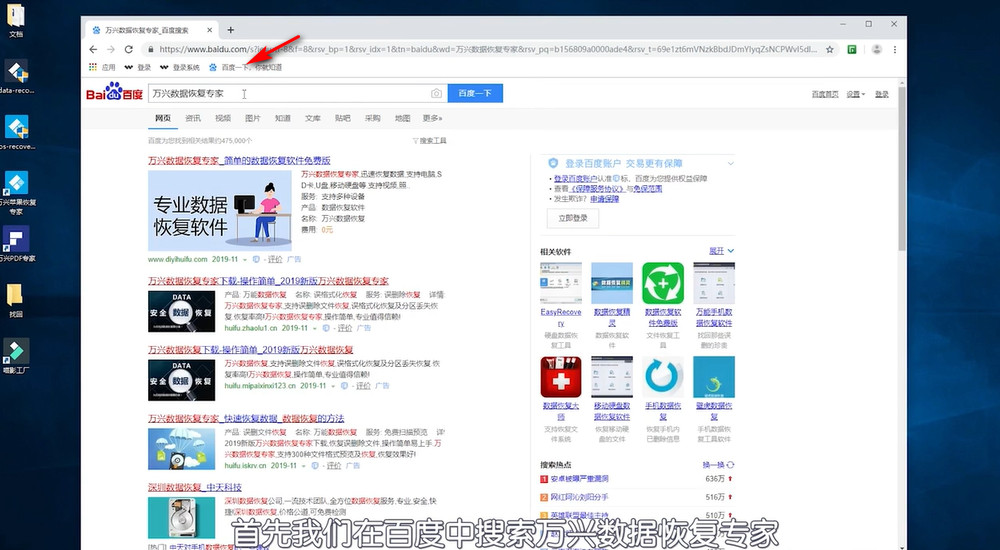This screenshot has width=1000, height=550.
Task: Click the 壁虎数据恢复 gecko icon
Action: pos(714,377)
